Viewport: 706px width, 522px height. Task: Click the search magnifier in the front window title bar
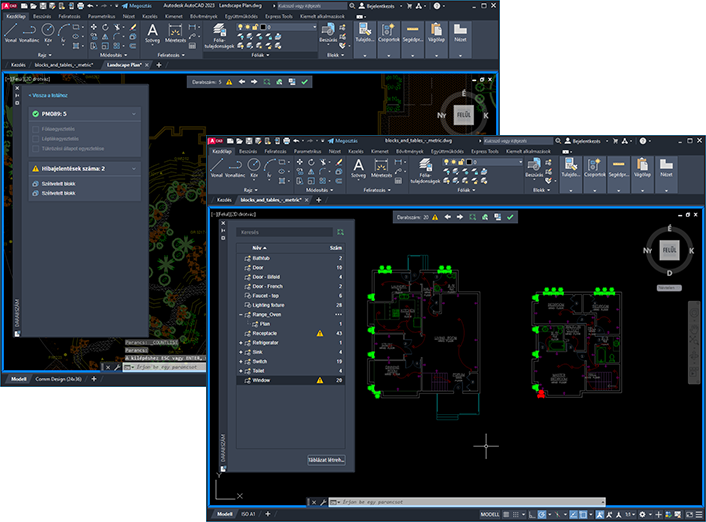pyautogui.click(x=558, y=141)
